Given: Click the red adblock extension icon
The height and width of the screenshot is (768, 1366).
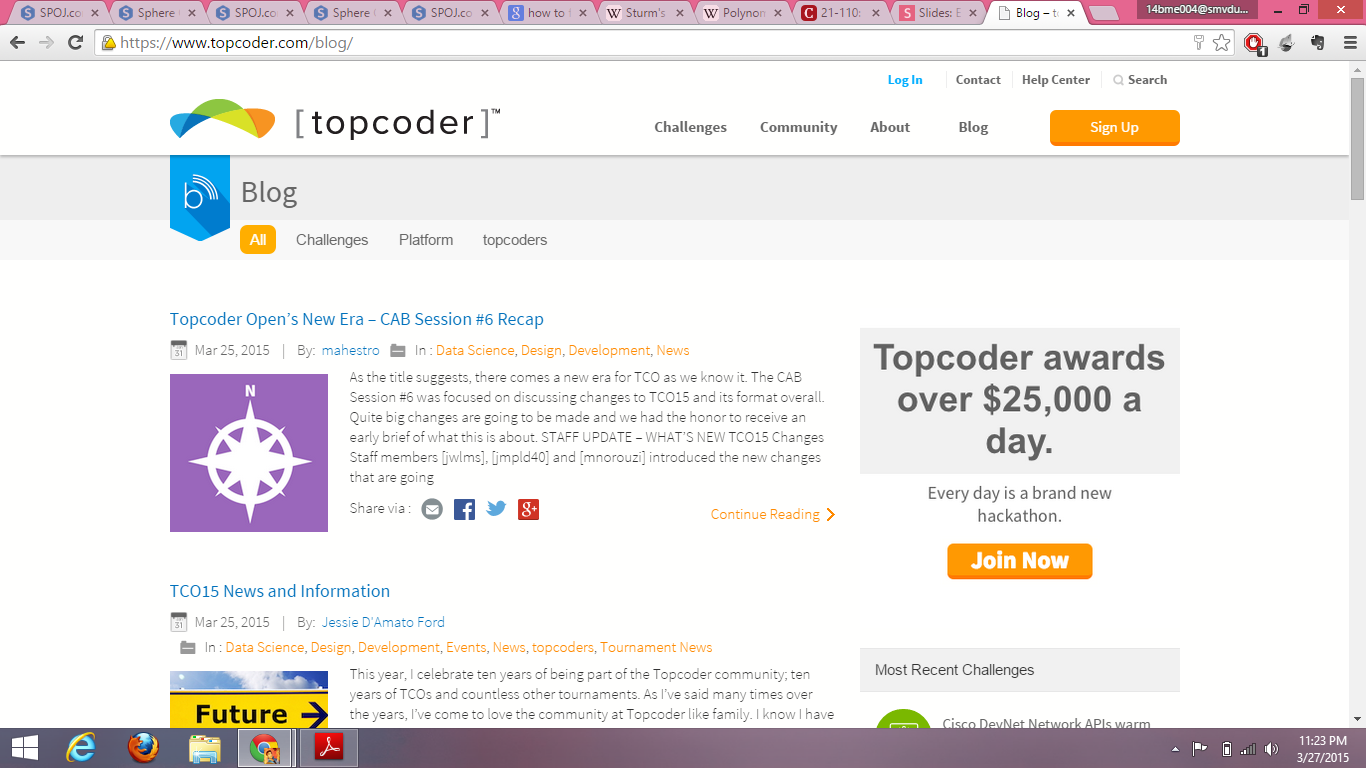Looking at the screenshot, I should (1255, 43).
